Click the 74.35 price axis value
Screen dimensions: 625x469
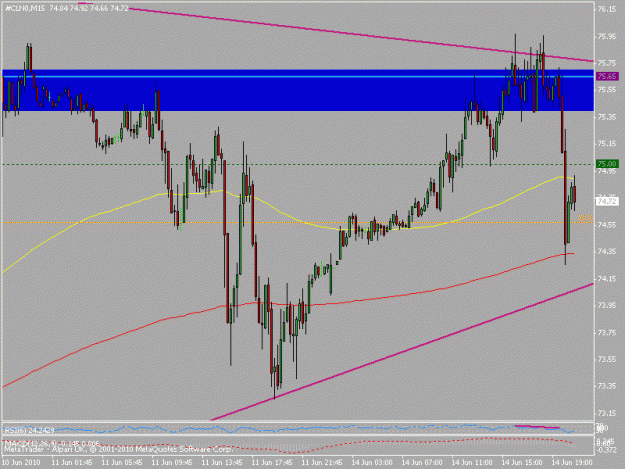pyautogui.click(x=606, y=251)
